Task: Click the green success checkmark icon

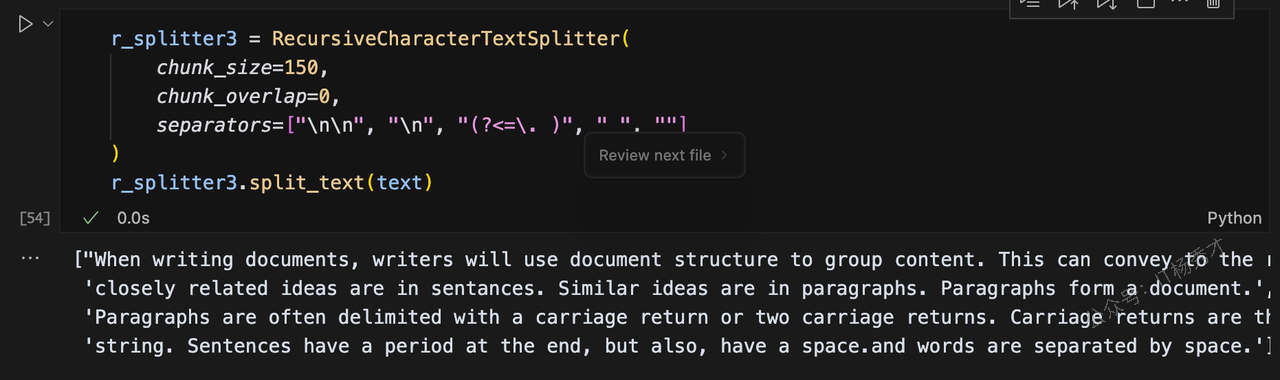Action: pyautogui.click(x=91, y=217)
